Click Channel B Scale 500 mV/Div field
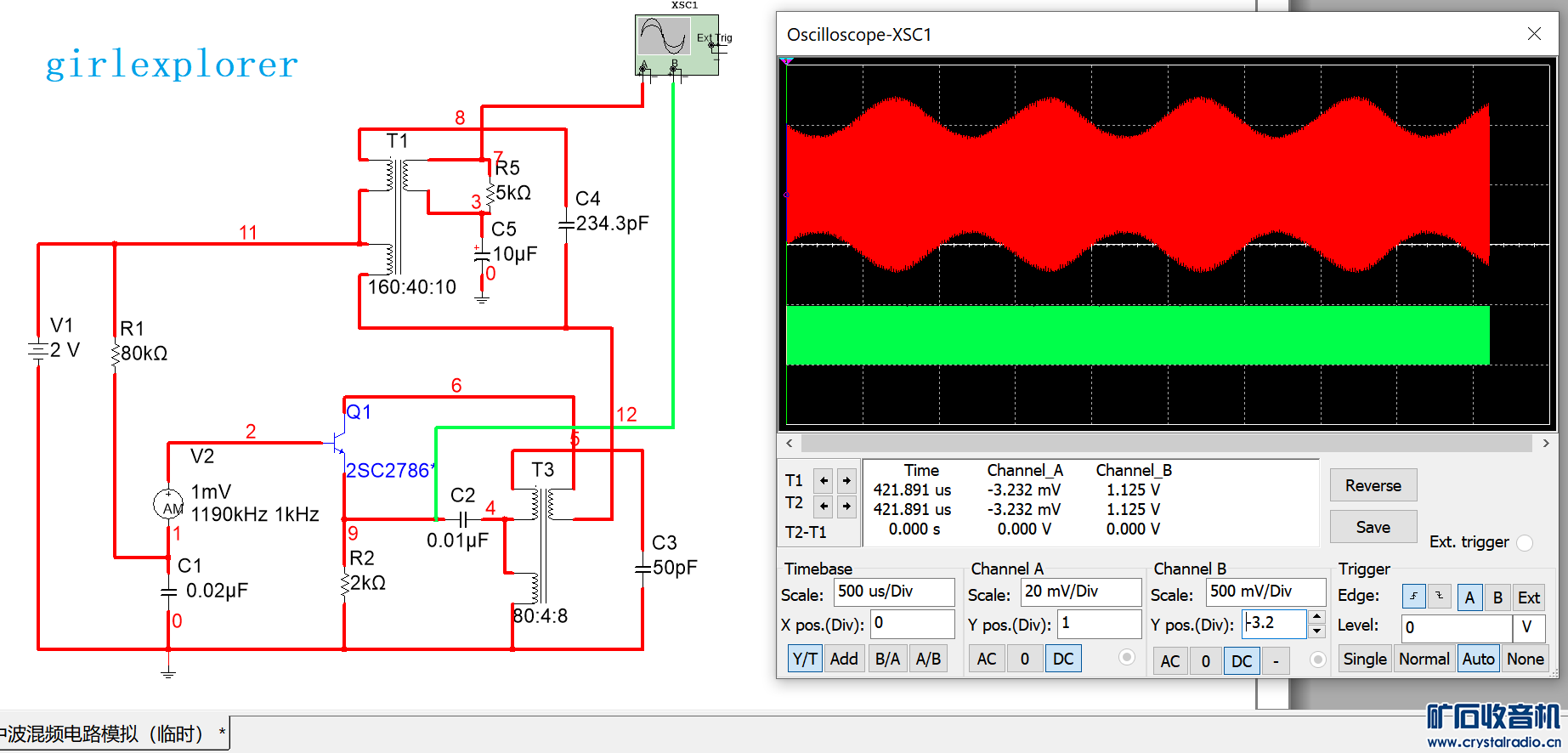1568x753 pixels. click(x=1265, y=592)
